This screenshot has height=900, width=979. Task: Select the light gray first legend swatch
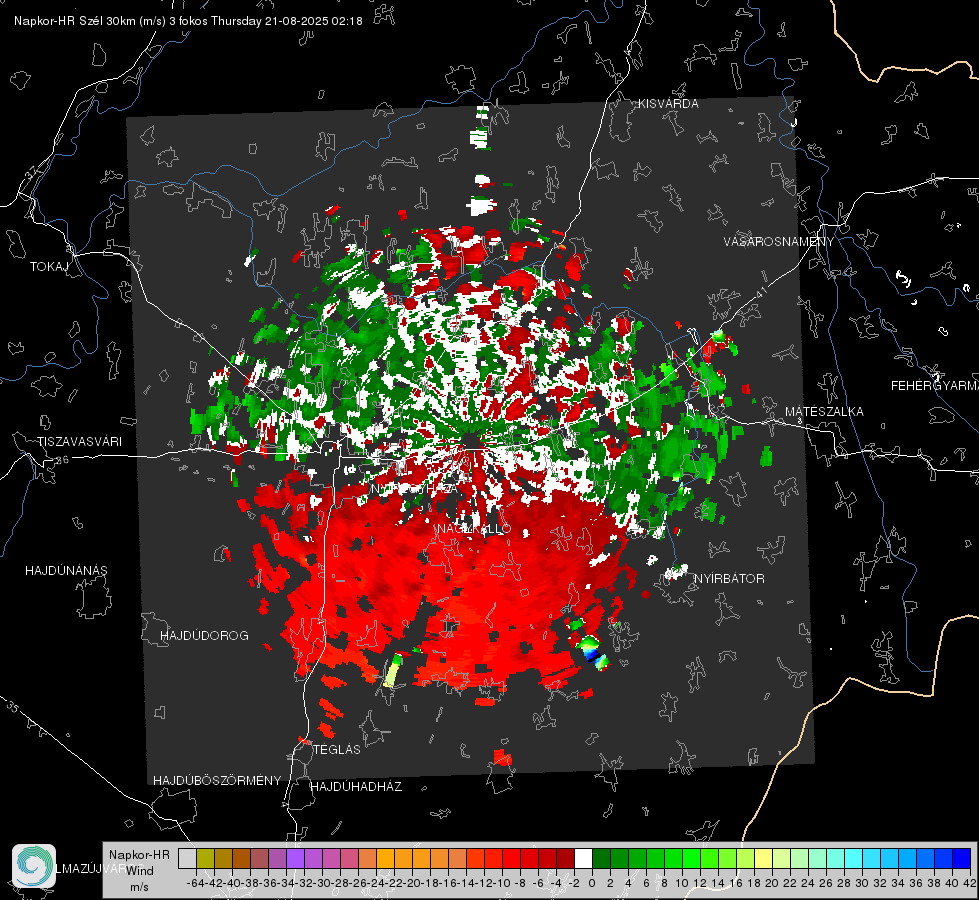click(x=187, y=859)
